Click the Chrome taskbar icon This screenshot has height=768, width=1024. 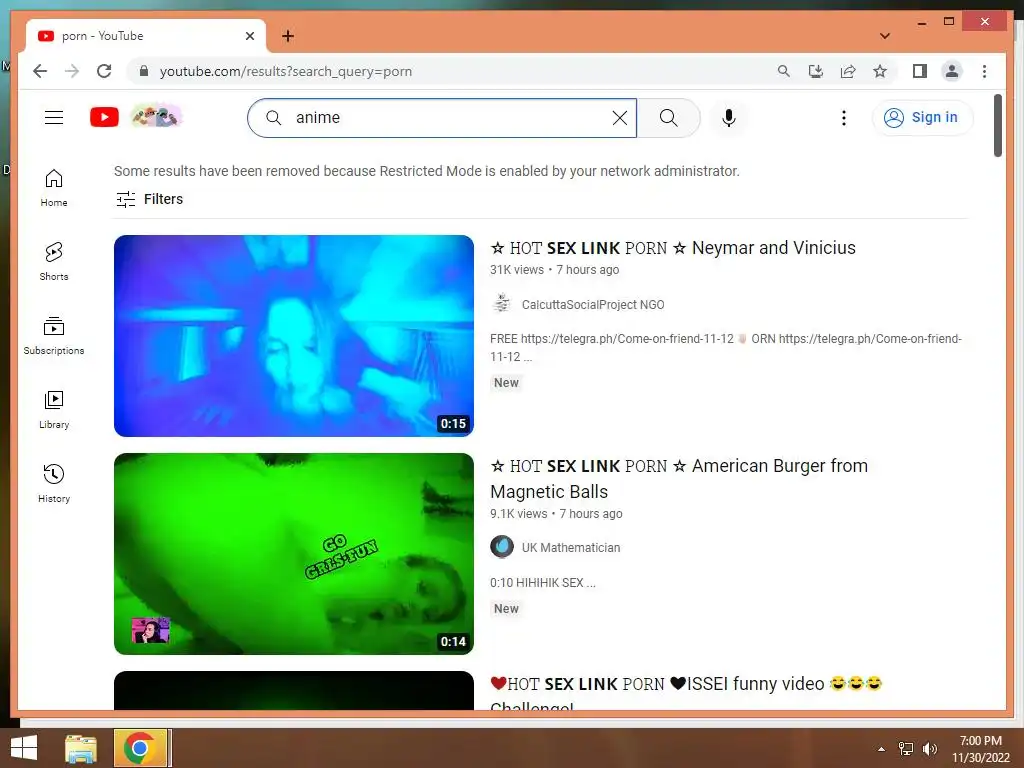coord(142,748)
